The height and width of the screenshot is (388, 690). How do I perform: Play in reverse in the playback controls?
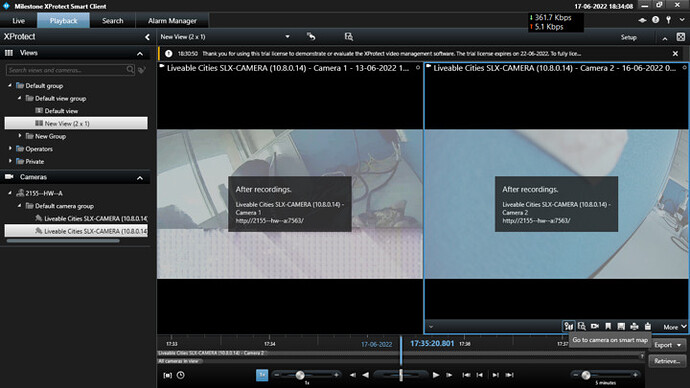coord(365,375)
